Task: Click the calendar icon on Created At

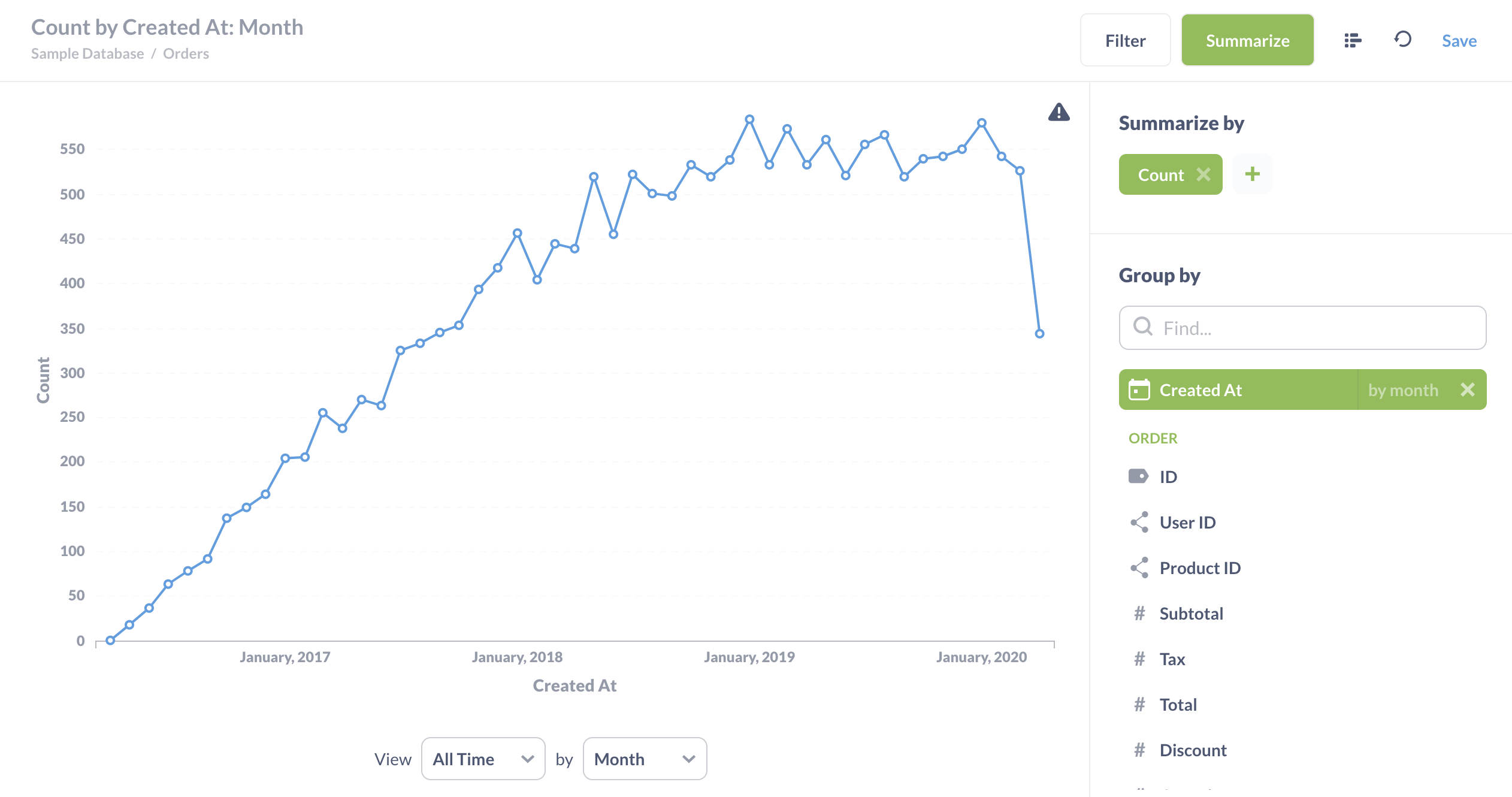Action: coord(1139,390)
